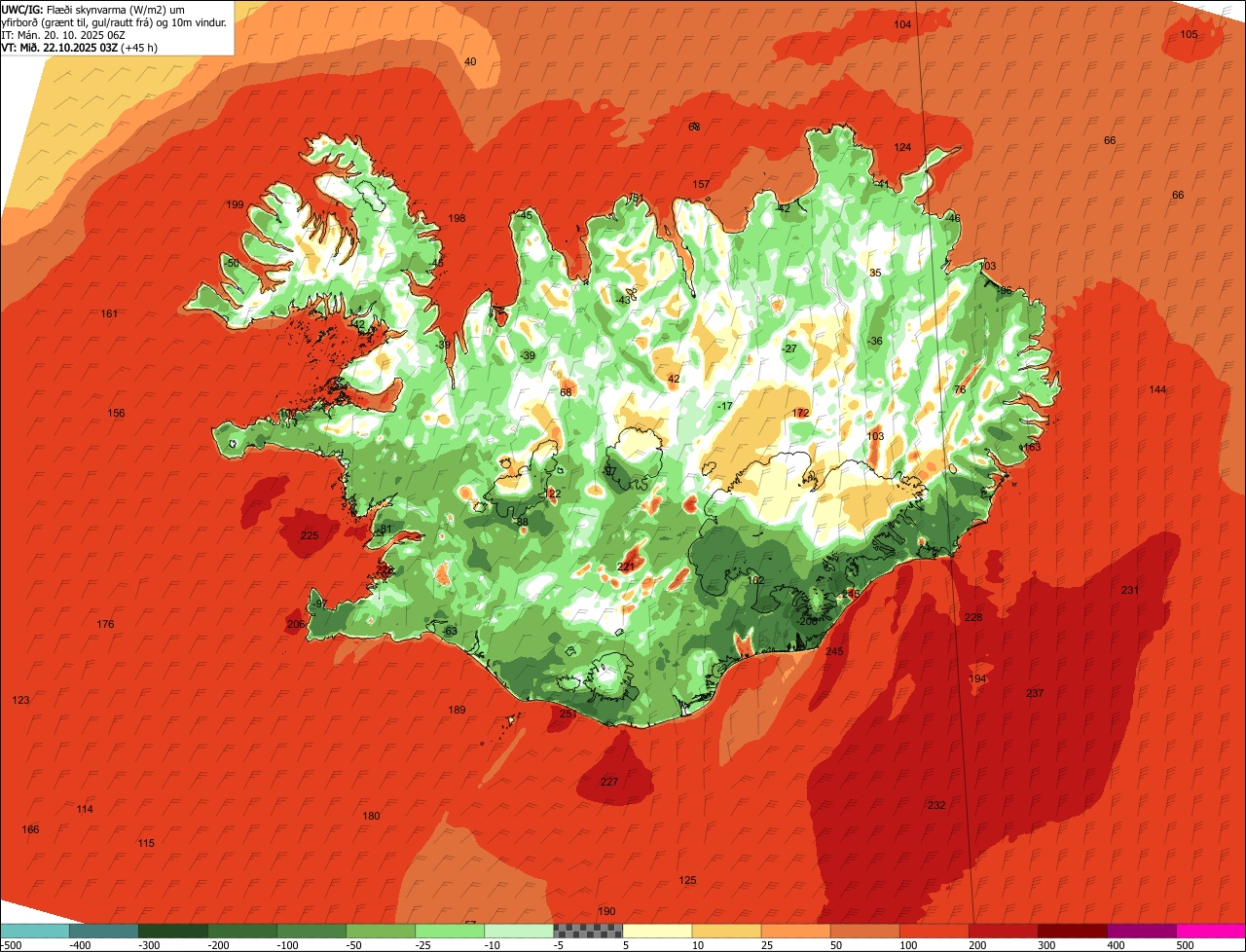Image resolution: width=1246 pixels, height=952 pixels.
Task: Select the map value 225
Action: tap(310, 535)
